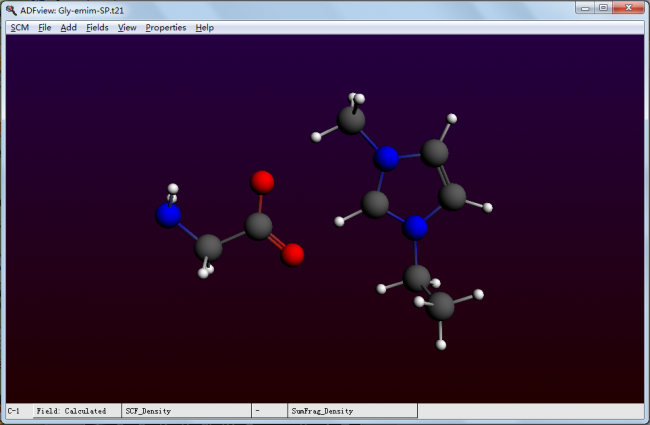Select the carboxylate carbon atom between oxygens
The height and width of the screenshot is (425, 650).
(x=258, y=226)
